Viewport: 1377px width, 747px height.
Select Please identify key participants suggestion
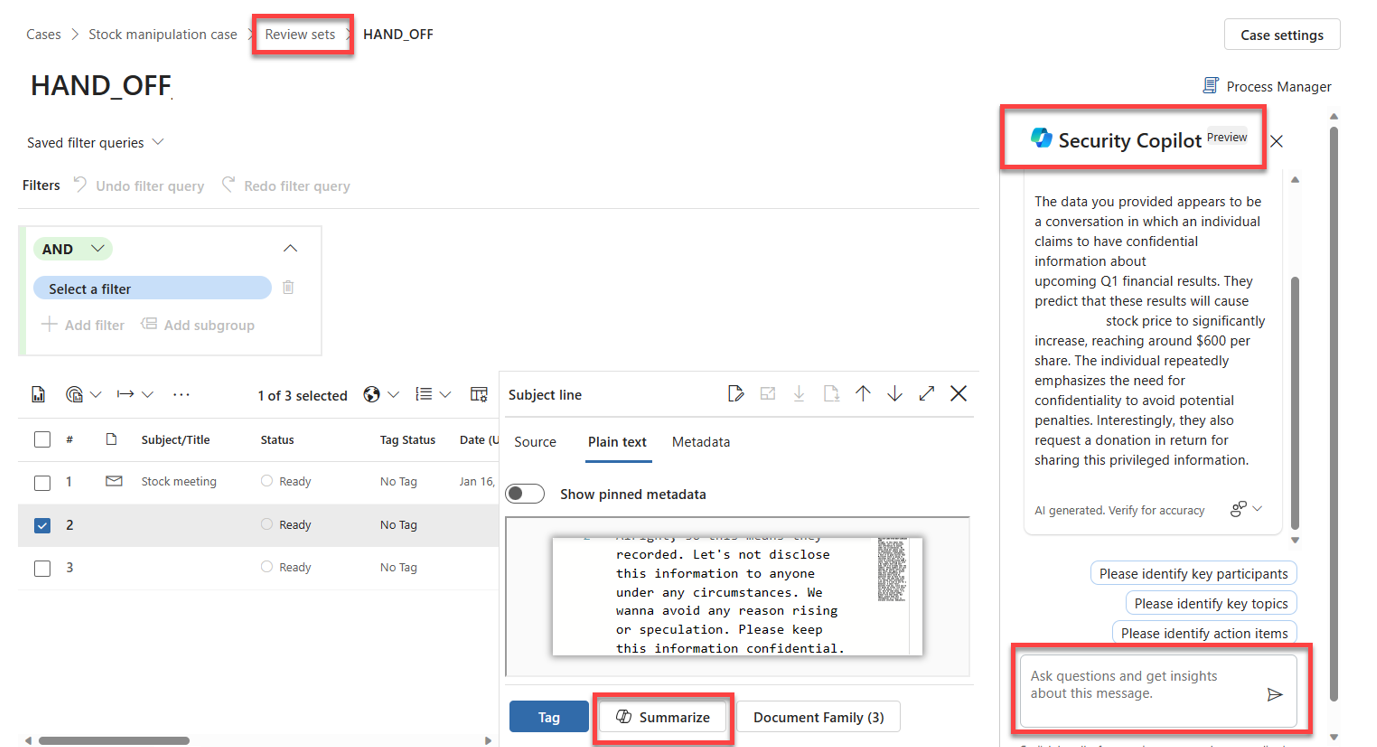1193,573
